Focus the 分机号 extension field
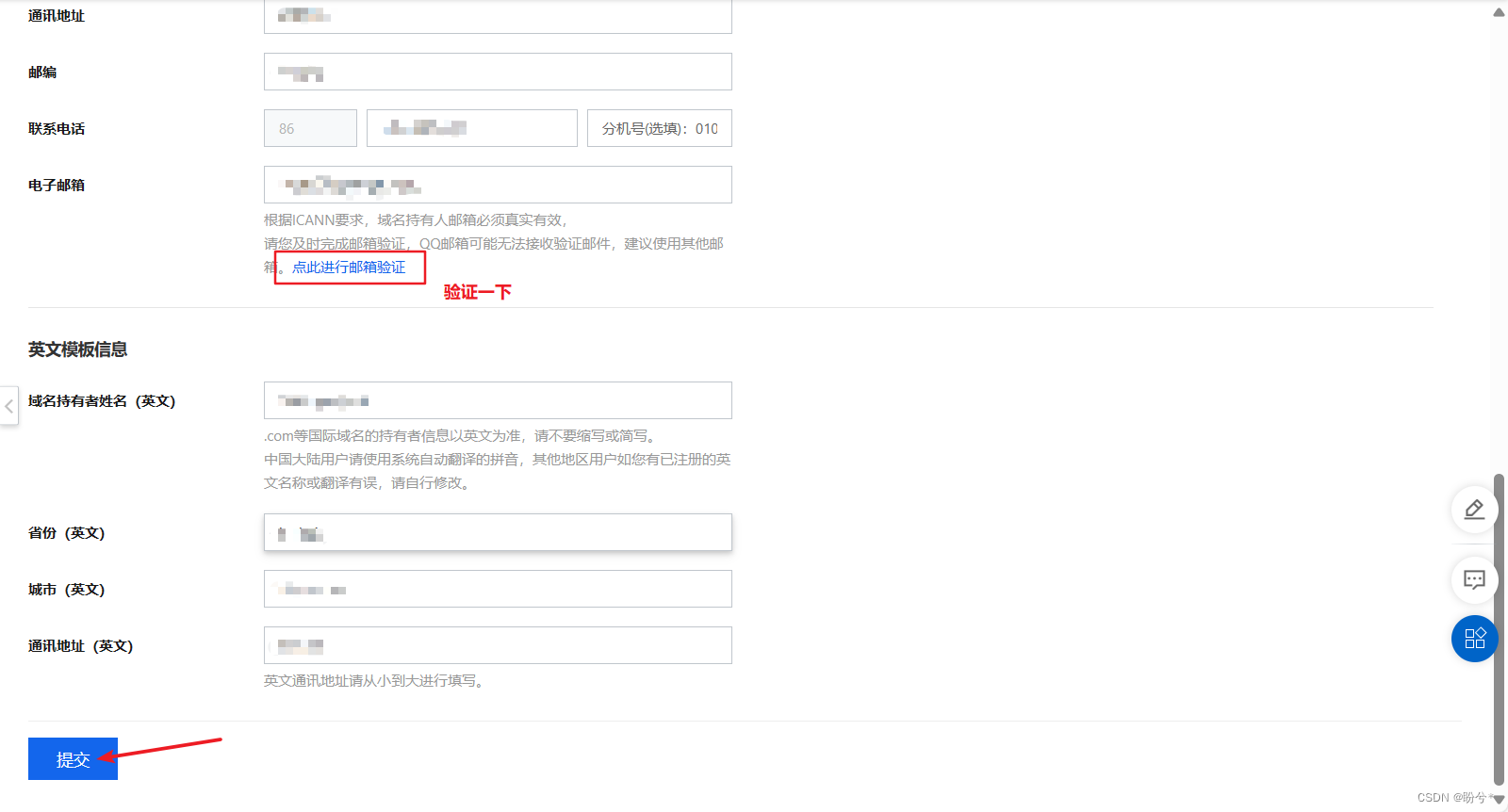The image size is (1508, 812). tap(660, 128)
